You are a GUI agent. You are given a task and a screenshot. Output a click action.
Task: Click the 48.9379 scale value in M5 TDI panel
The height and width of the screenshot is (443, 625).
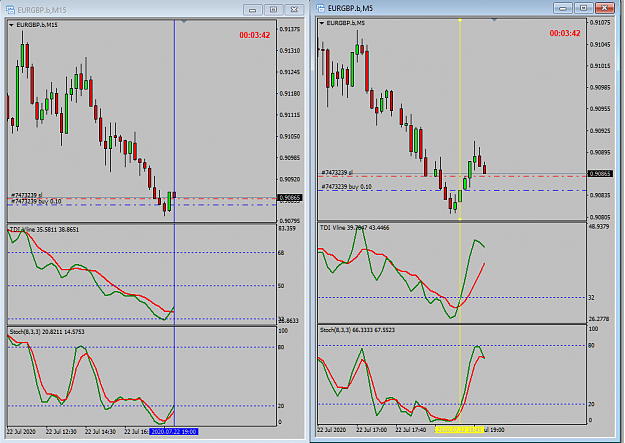tap(599, 226)
